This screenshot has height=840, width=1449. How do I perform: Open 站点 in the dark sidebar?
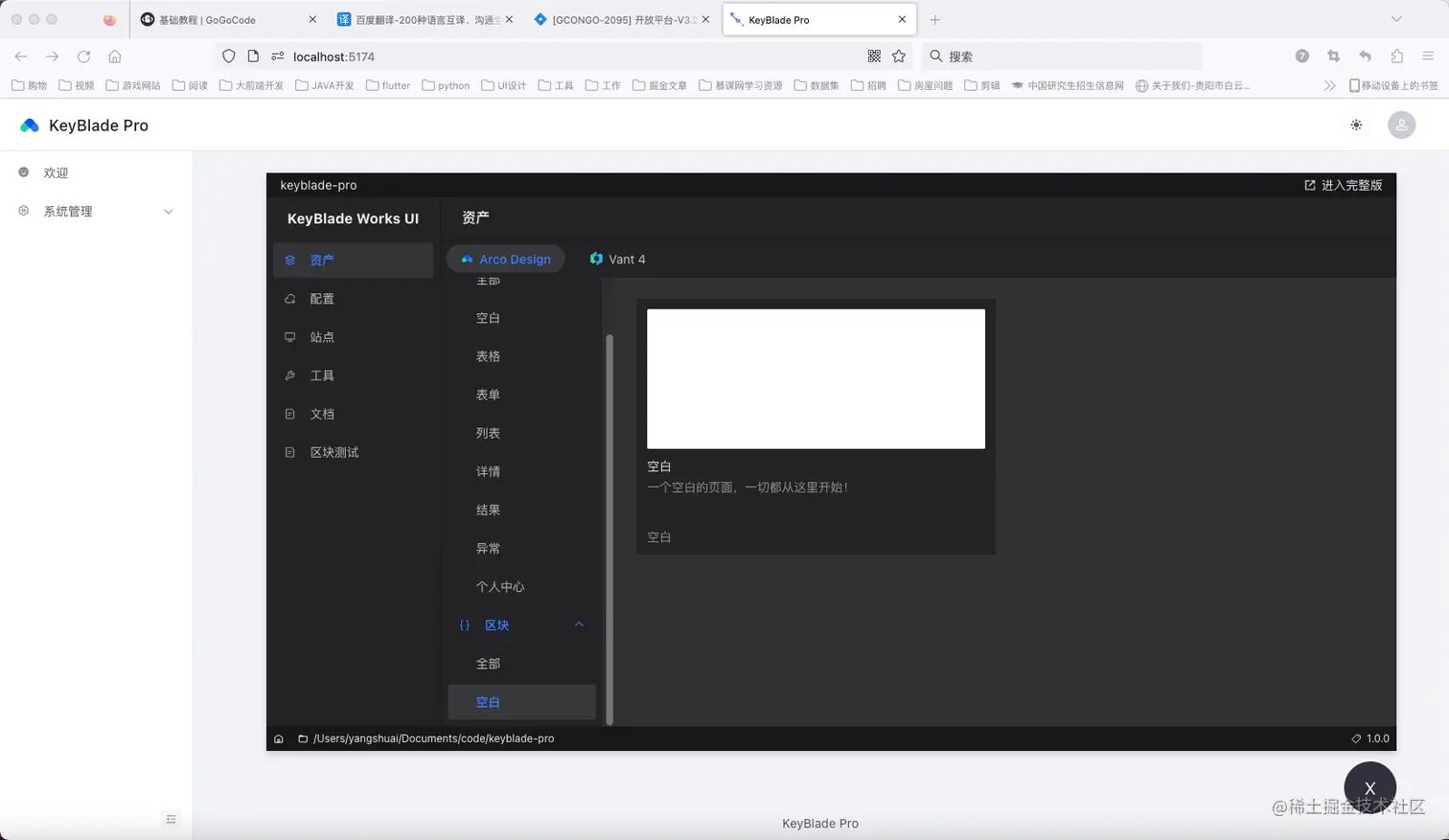pos(353,337)
